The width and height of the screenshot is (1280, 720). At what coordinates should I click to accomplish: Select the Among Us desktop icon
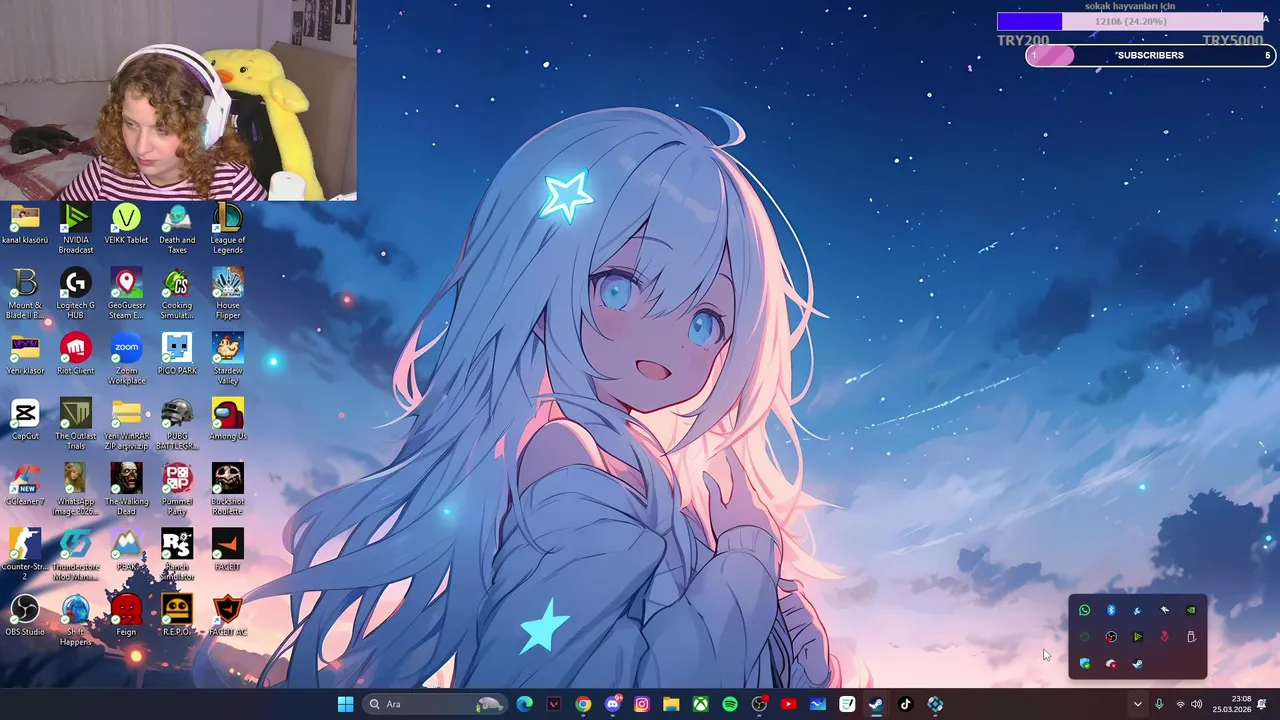coord(228,420)
